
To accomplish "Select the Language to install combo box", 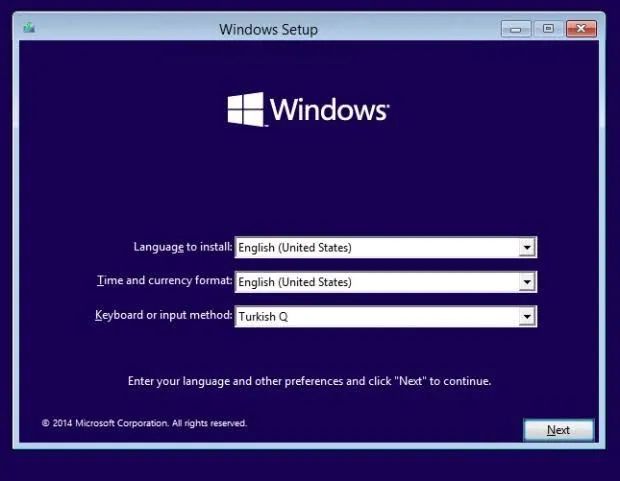I will coord(386,248).
